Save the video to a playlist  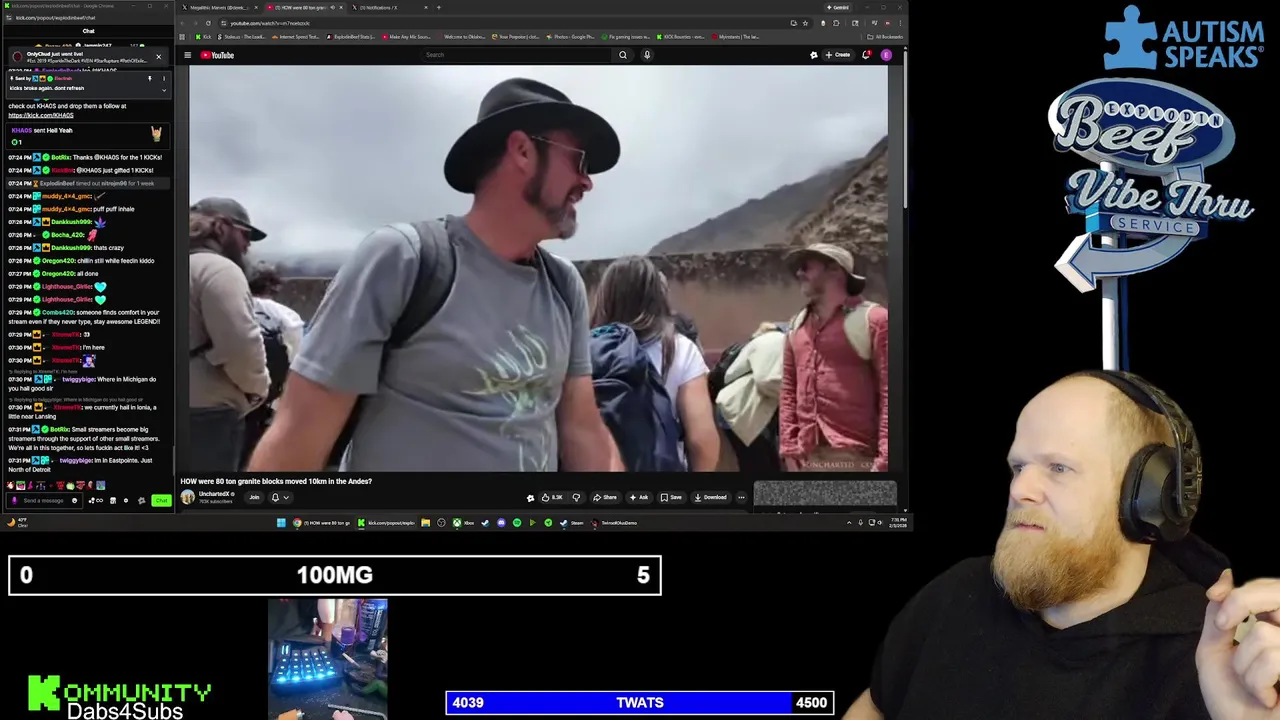pyautogui.click(x=672, y=497)
